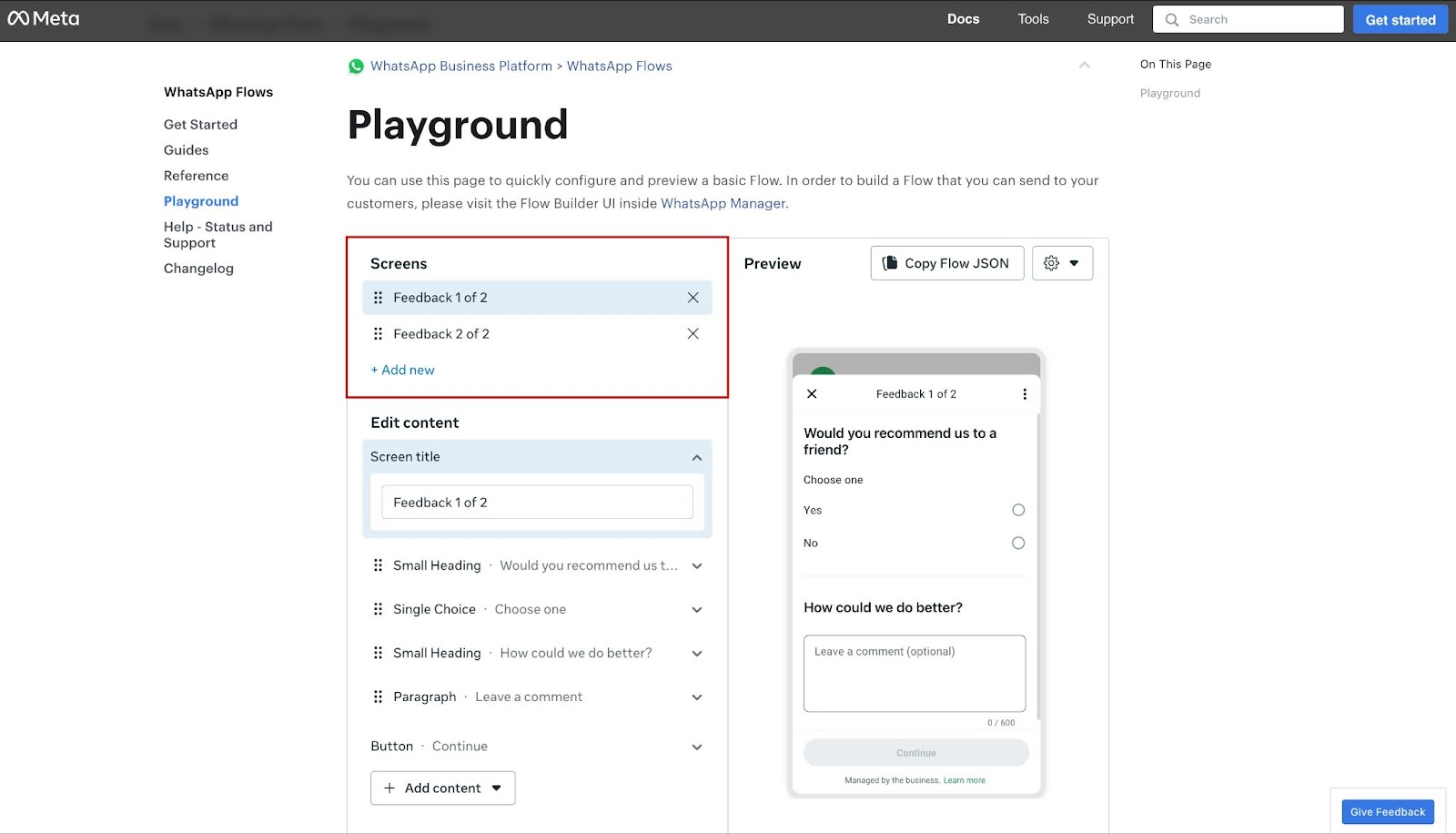This screenshot has width=1456, height=834.
Task: Click the WhatsApp logo in breadcrumb
Action: point(356,66)
